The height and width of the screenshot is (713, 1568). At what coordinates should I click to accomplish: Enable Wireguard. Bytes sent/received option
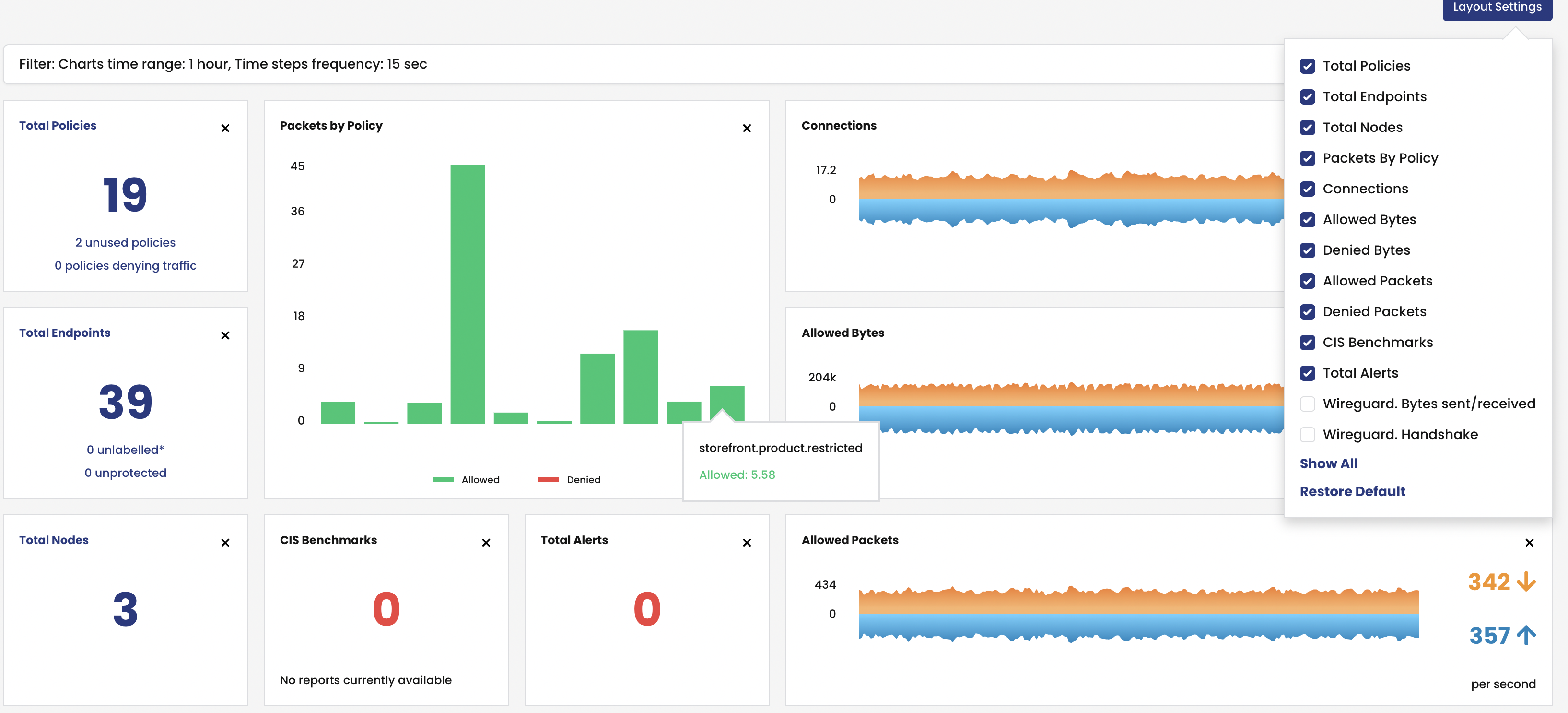pos(1308,403)
